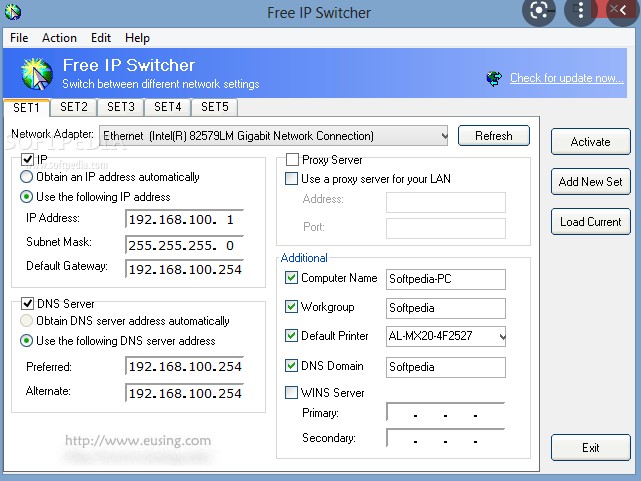Viewport: 641px width, 481px height.
Task: Toggle the DNS Server checkbox
Action: pos(27,304)
